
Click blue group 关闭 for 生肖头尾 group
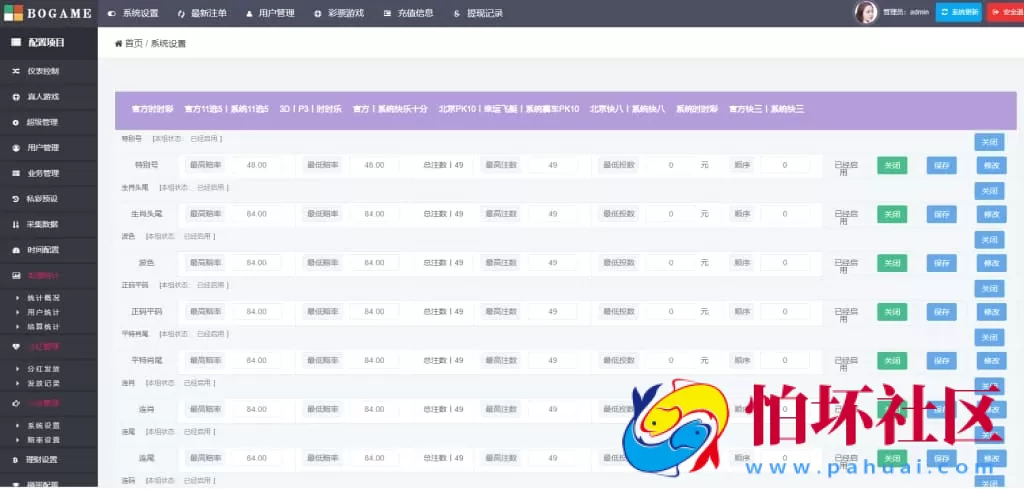[989, 191]
